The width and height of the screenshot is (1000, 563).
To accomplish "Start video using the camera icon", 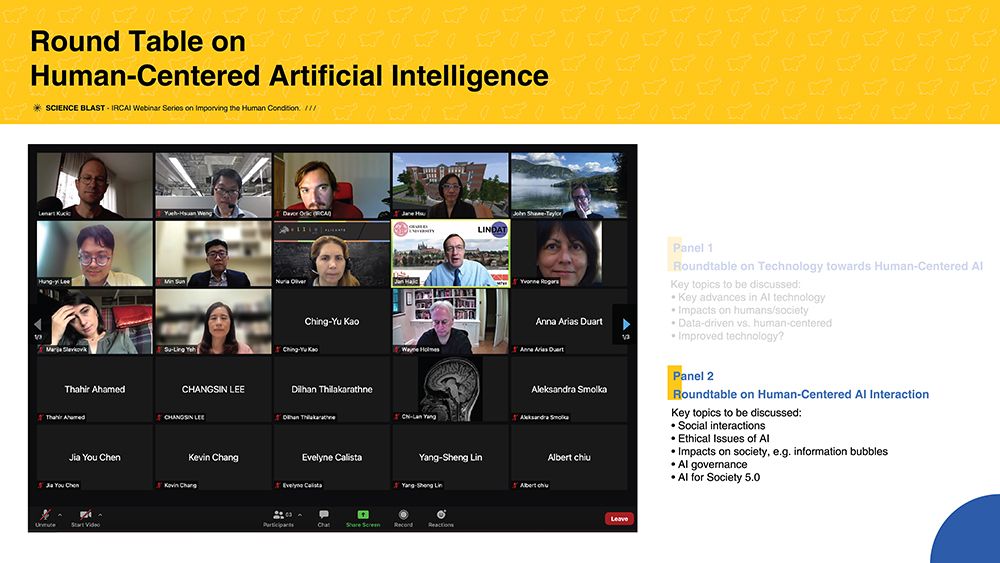I will click(x=86, y=514).
